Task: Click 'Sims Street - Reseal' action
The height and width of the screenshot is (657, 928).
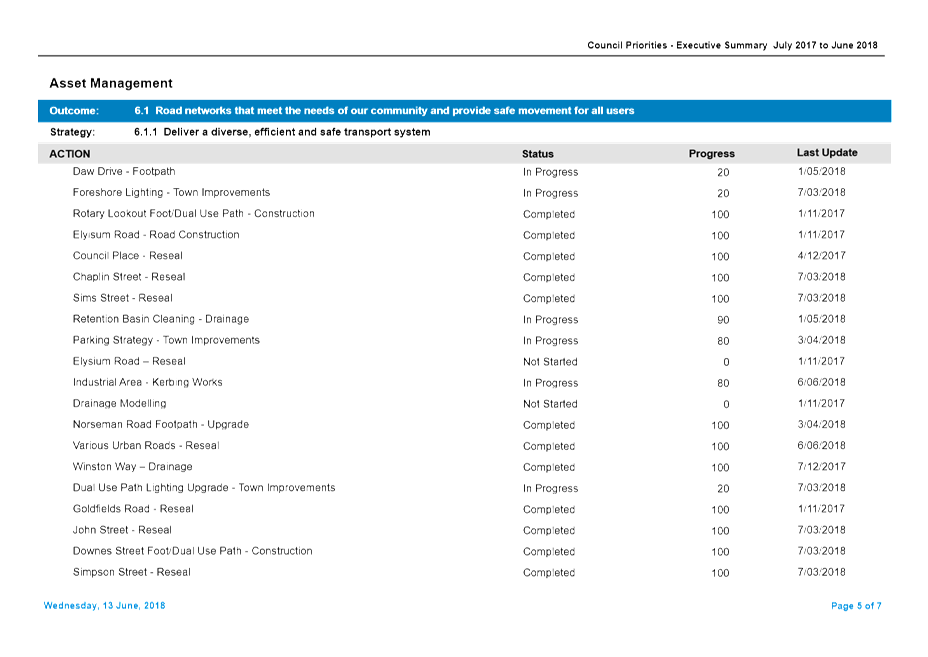Action: pyautogui.click(x=123, y=298)
